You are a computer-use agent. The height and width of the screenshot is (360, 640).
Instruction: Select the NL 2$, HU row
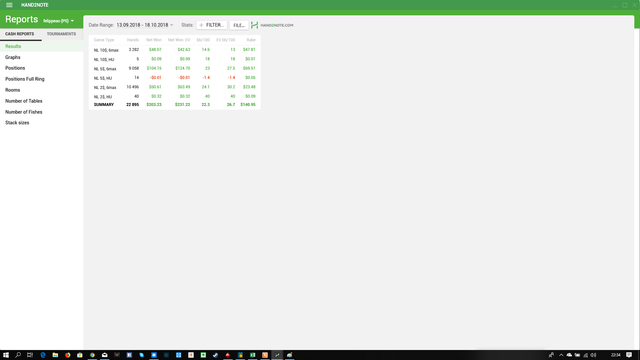click(175, 97)
